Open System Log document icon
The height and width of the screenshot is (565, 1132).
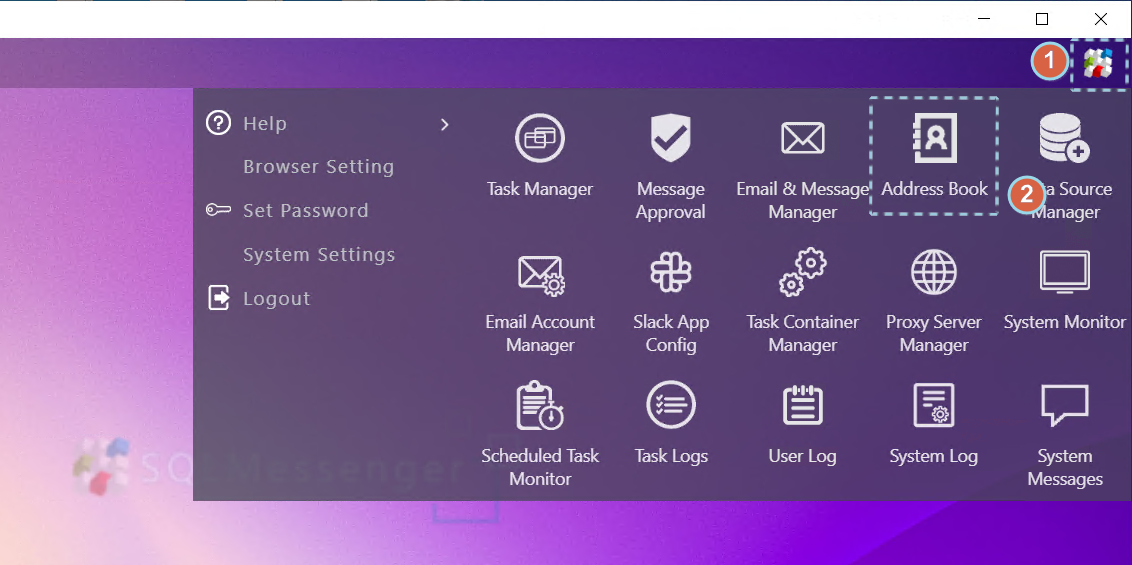(933, 405)
